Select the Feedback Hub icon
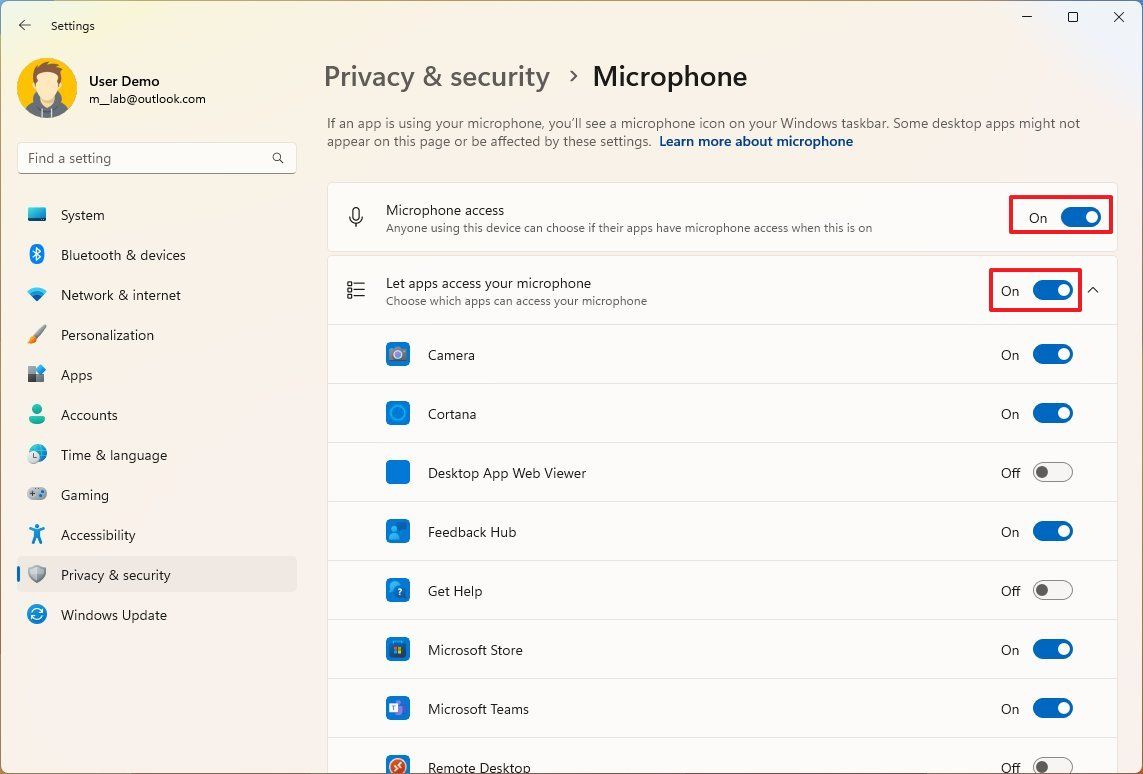1143x774 pixels. click(x=398, y=531)
